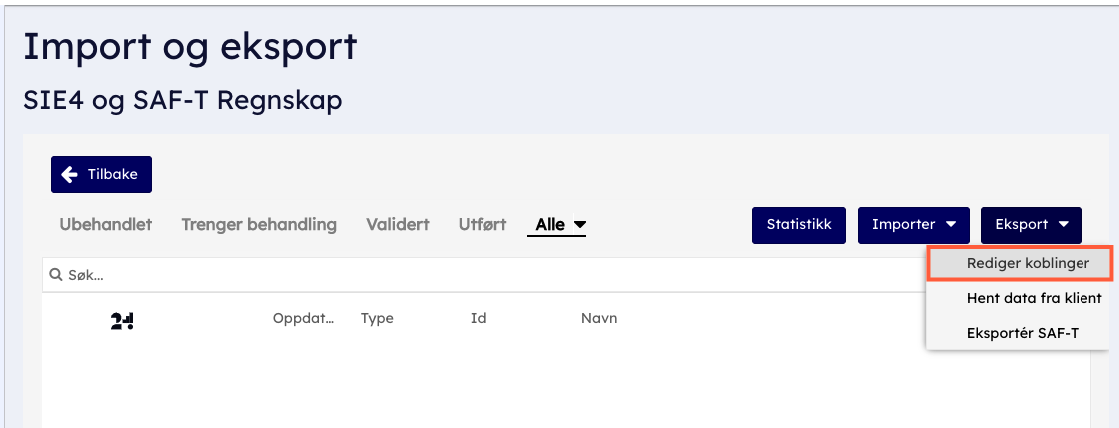Viewport: 1119px width, 428px height.
Task: Switch to the Ubehandlet tab
Action: pos(105,225)
